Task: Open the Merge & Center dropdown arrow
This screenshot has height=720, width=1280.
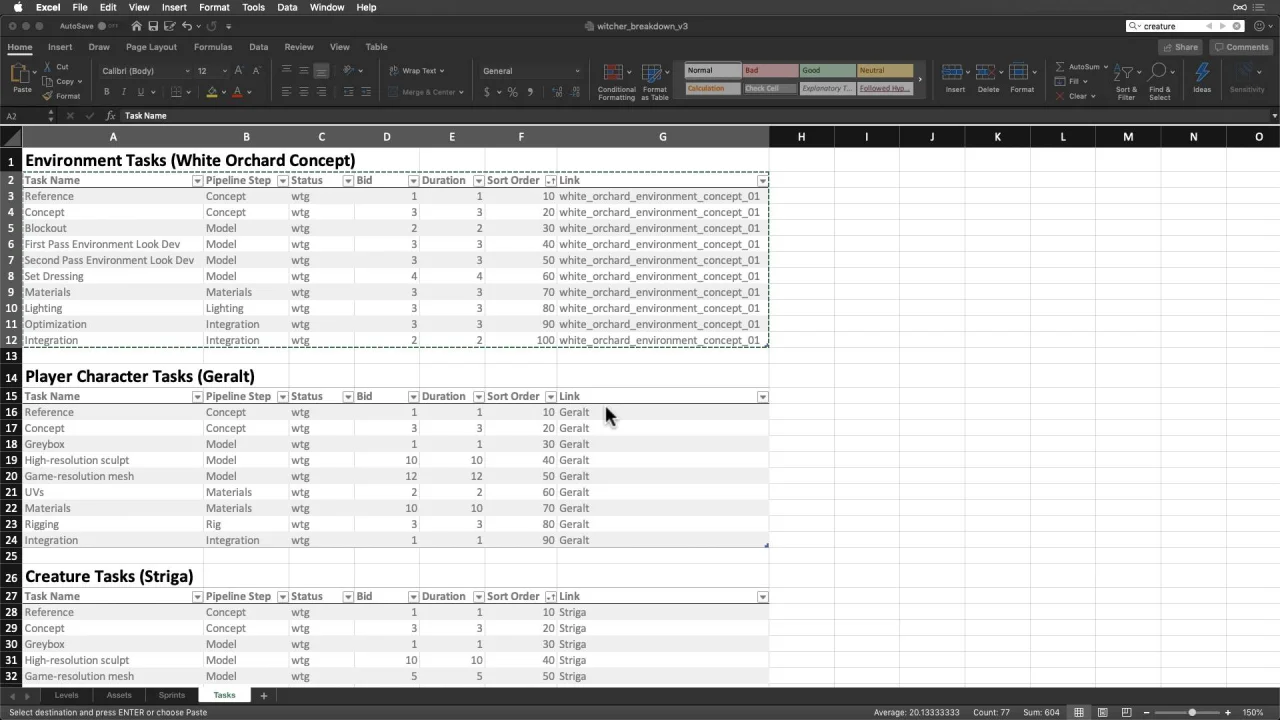Action: (x=460, y=92)
